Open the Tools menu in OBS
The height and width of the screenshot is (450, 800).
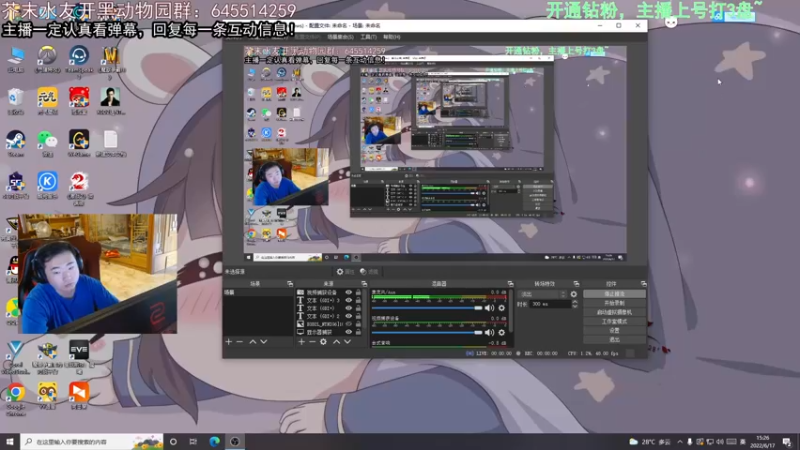[368, 37]
